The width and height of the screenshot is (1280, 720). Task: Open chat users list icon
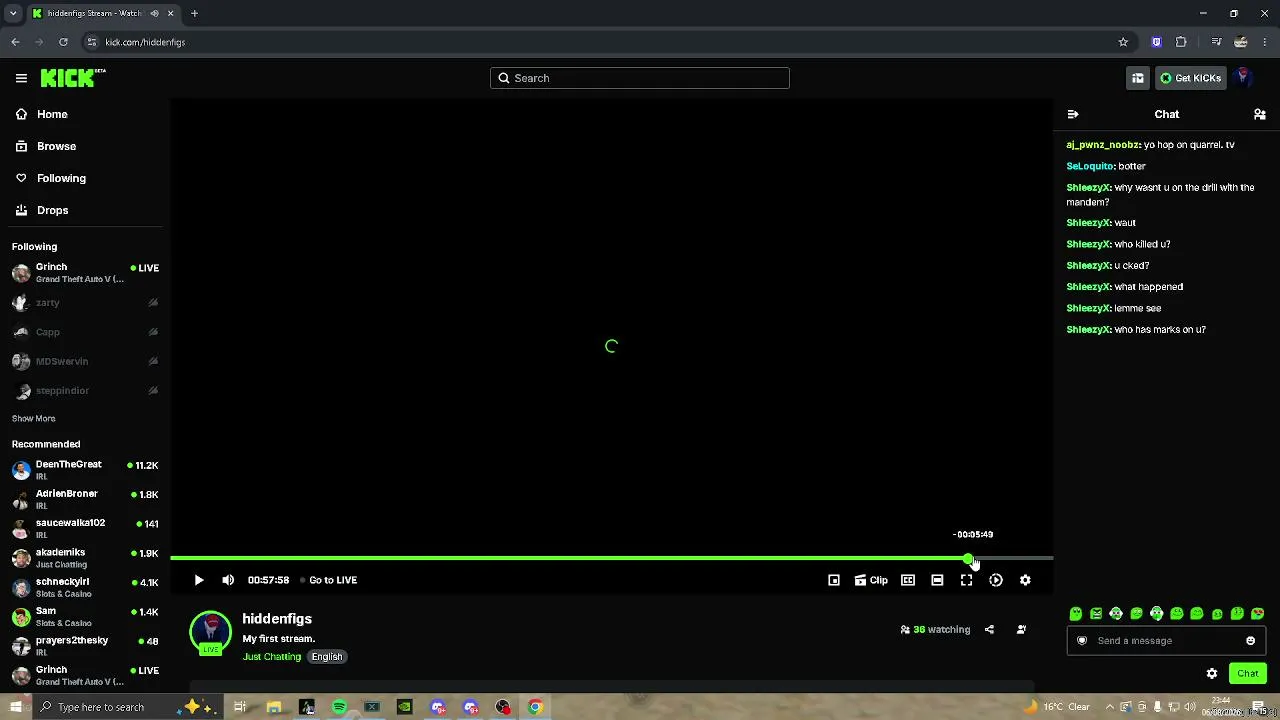[1260, 114]
